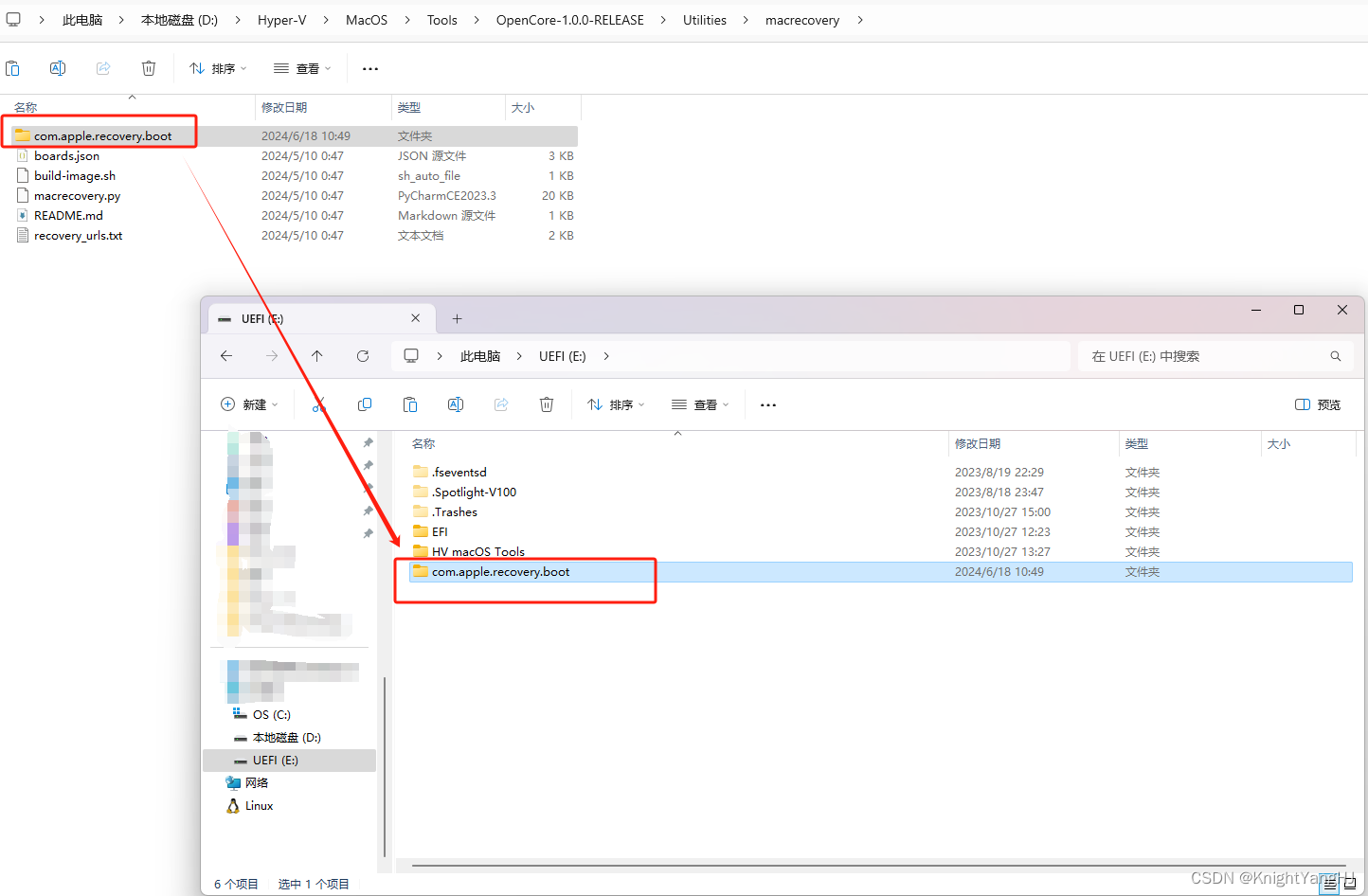Click the Copy icon in the UEFI window toolbar
This screenshot has height=896, width=1368.
coord(364,404)
